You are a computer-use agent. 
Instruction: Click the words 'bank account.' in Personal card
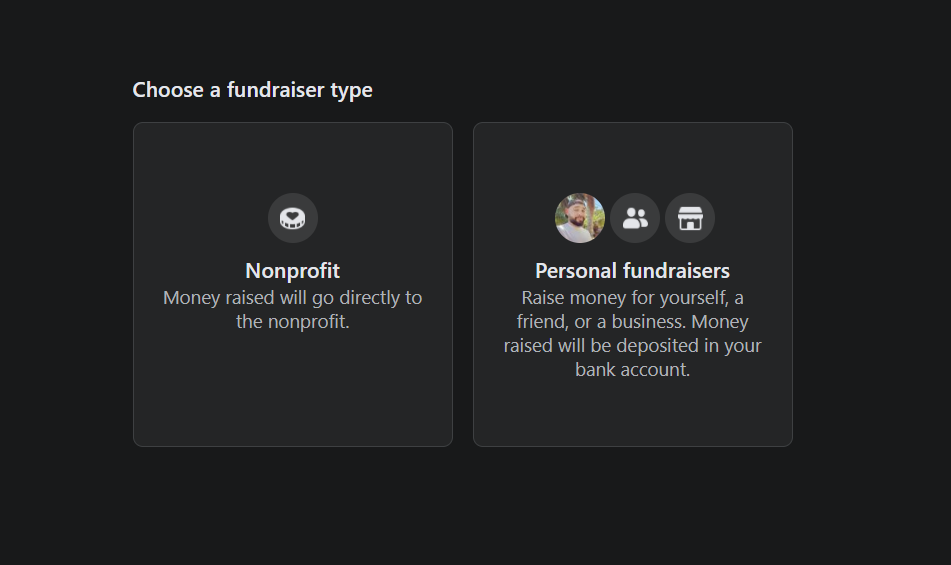(633, 369)
